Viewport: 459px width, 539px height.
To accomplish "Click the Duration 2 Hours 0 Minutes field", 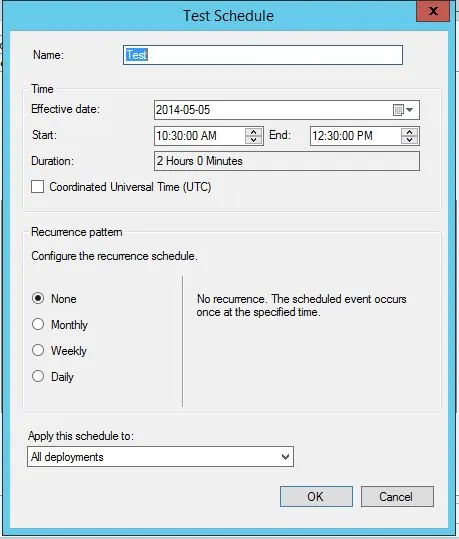I will coord(287,161).
